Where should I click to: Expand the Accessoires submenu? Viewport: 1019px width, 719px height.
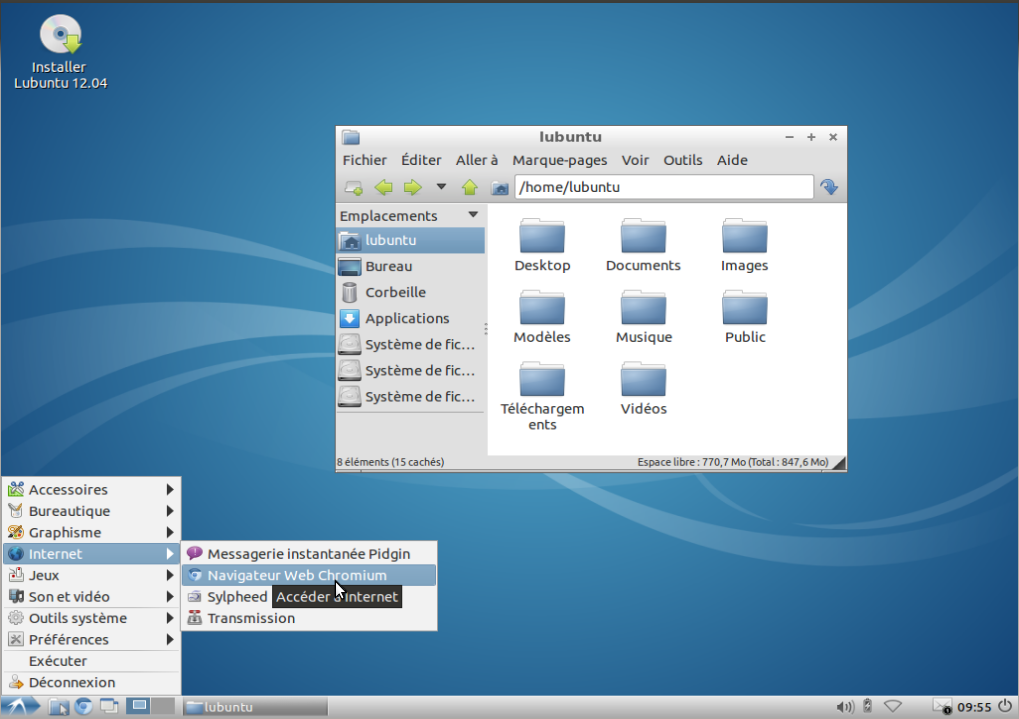click(92, 490)
